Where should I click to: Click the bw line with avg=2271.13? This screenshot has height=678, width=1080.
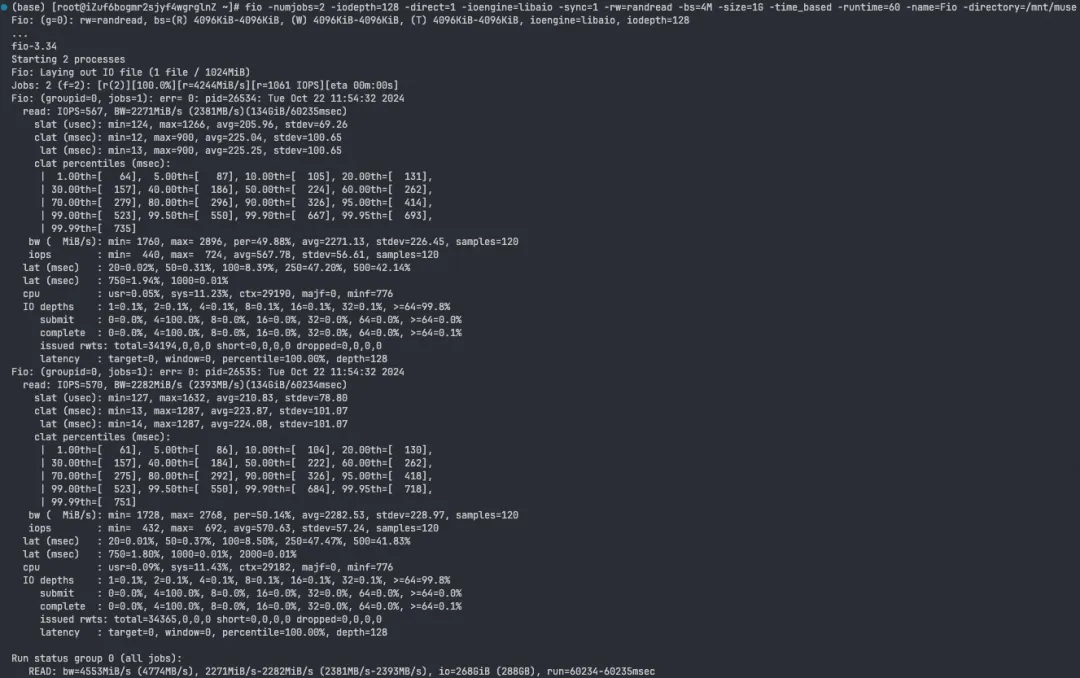(273, 242)
